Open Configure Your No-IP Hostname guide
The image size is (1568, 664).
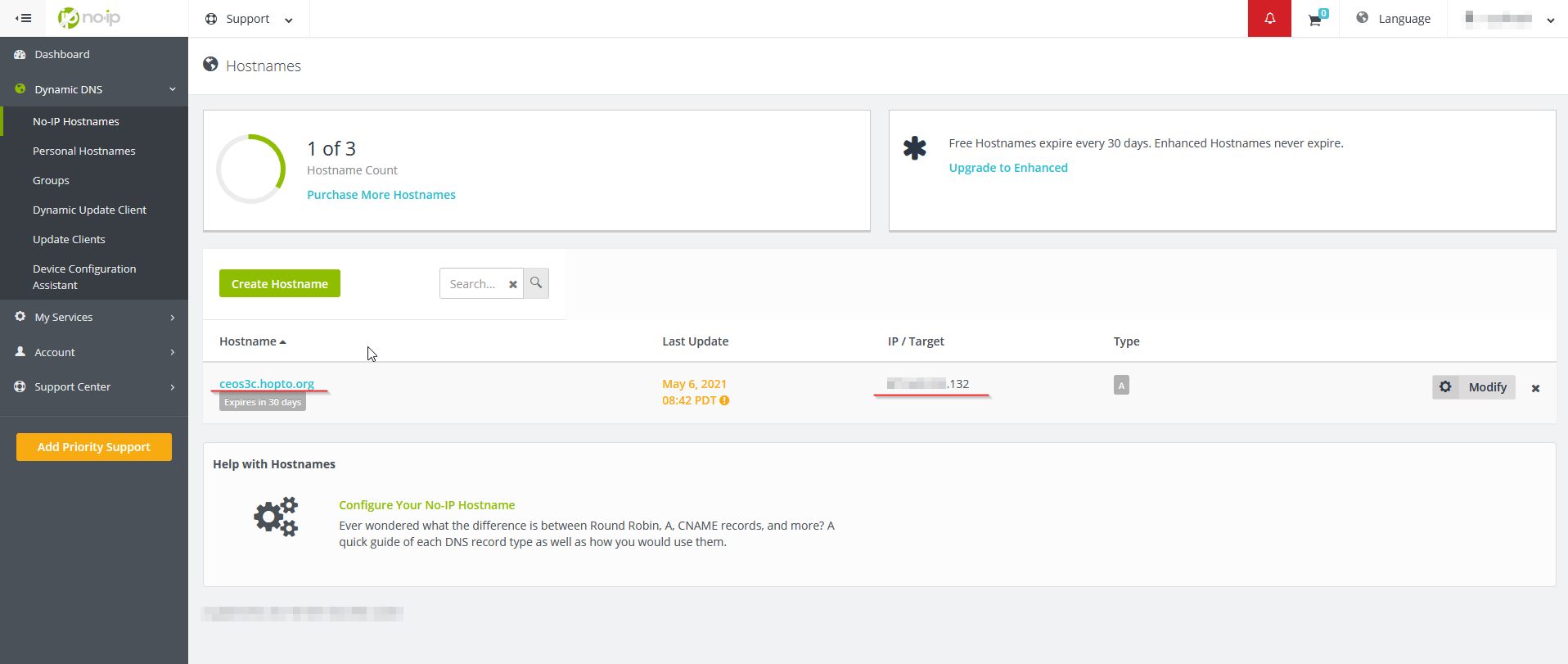[426, 505]
